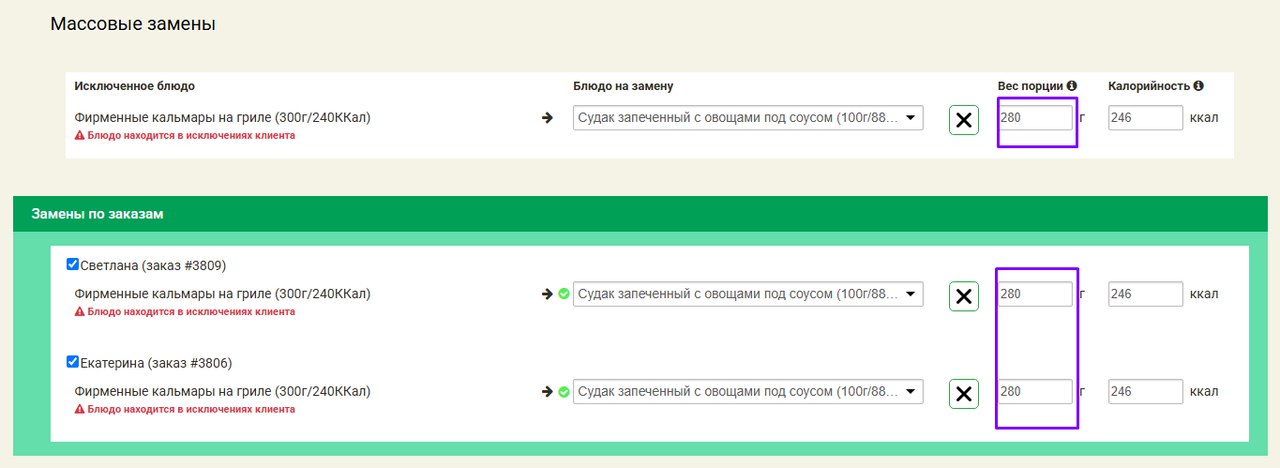Uncheck Екатерина (заказ #3806) checkbox

tap(72, 362)
